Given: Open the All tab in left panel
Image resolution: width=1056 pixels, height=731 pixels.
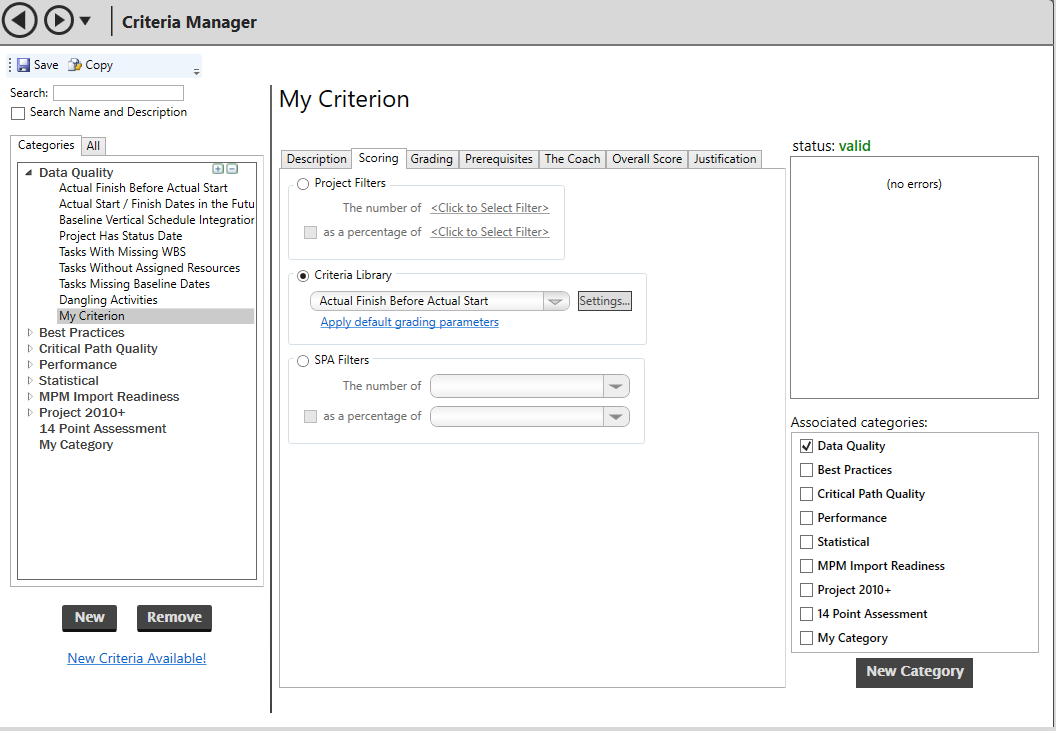Looking at the screenshot, I should (93, 146).
